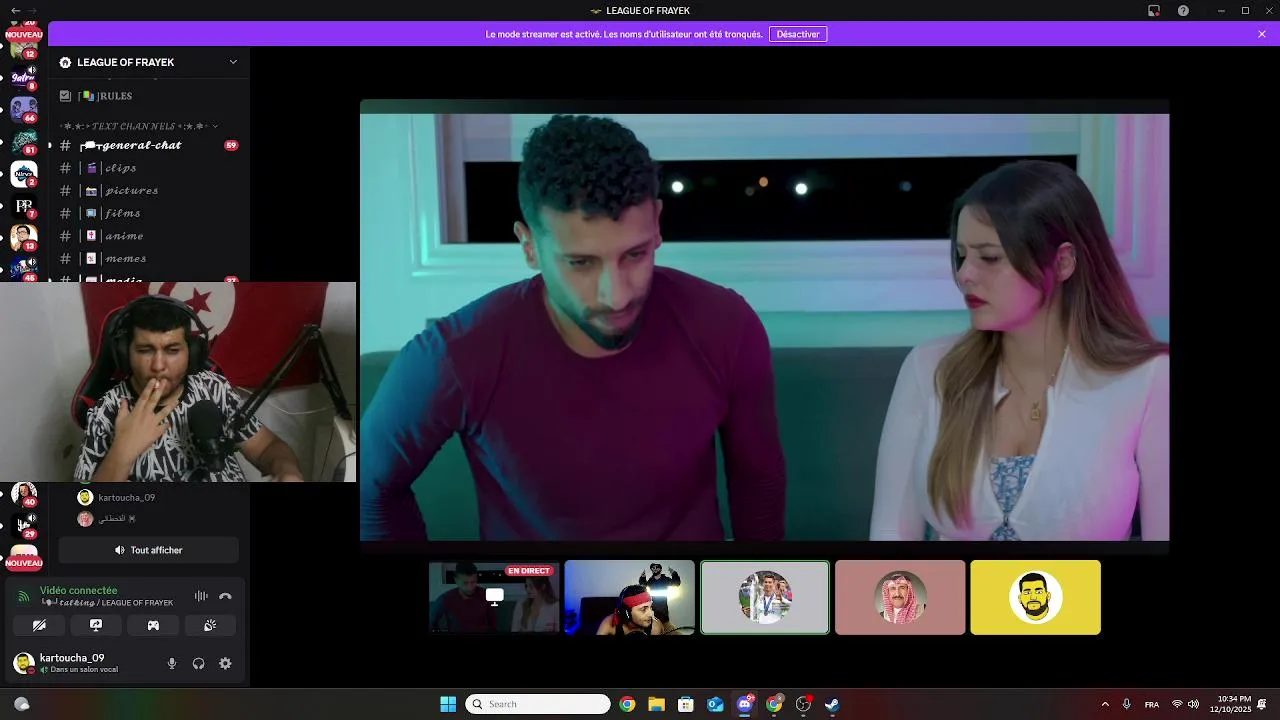The image size is (1280, 720).
Task: Open server icon with 29 badge
Action: [x=24, y=526]
